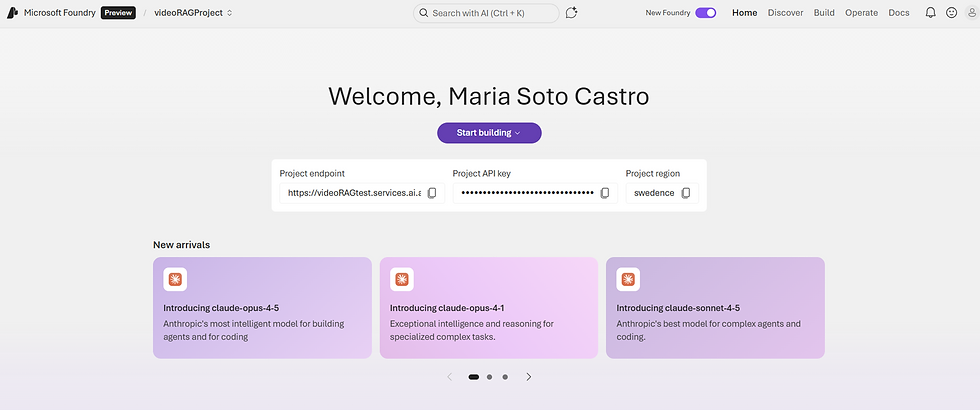This screenshot has height=410, width=980.
Task: Copy the project API key
Action: click(604, 193)
